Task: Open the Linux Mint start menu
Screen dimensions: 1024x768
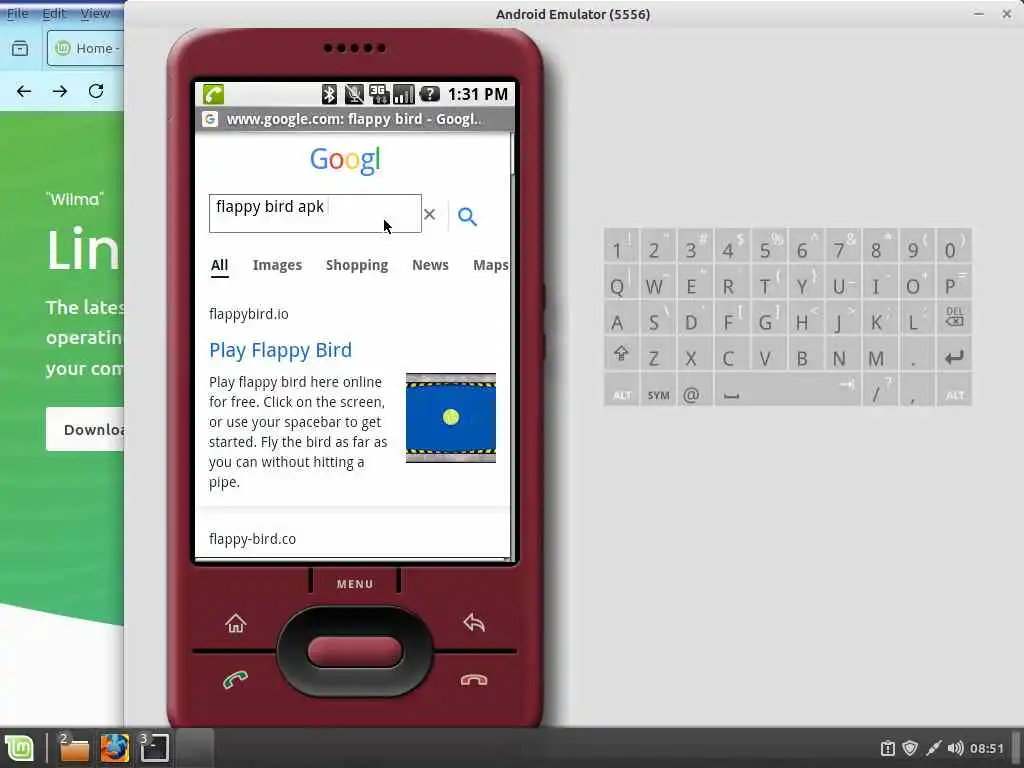Action: coord(19,748)
